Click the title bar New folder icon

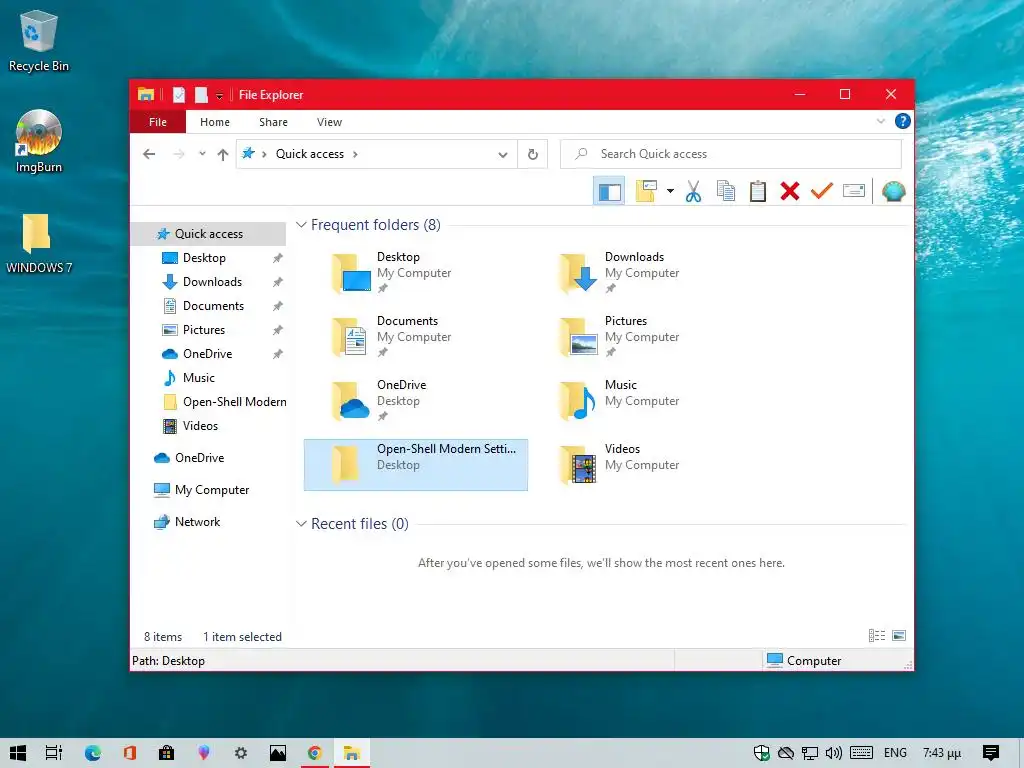coord(201,95)
